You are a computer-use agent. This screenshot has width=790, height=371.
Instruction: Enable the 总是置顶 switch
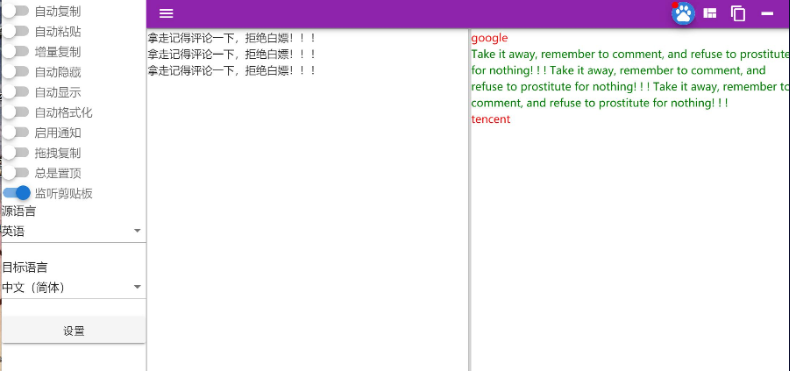(x=16, y=173)
